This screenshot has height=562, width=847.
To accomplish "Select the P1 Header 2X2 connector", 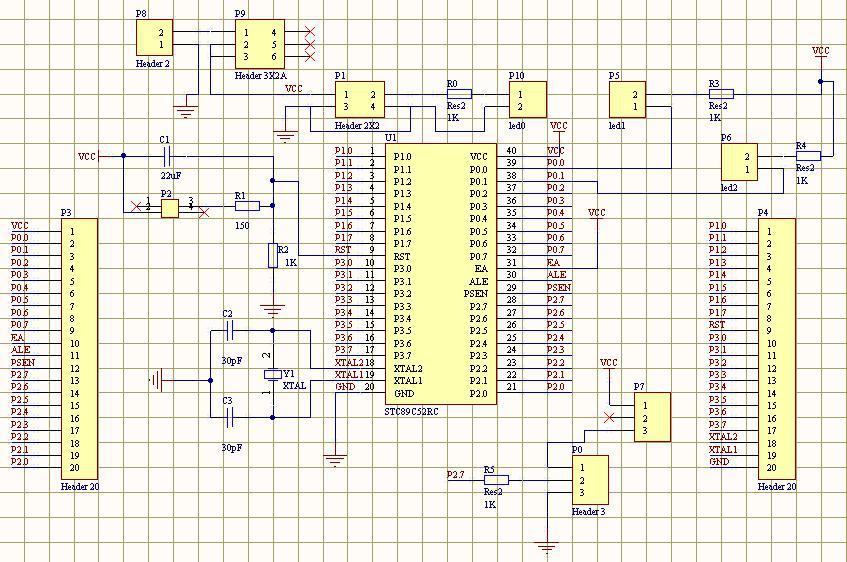I will coord(360,100).
